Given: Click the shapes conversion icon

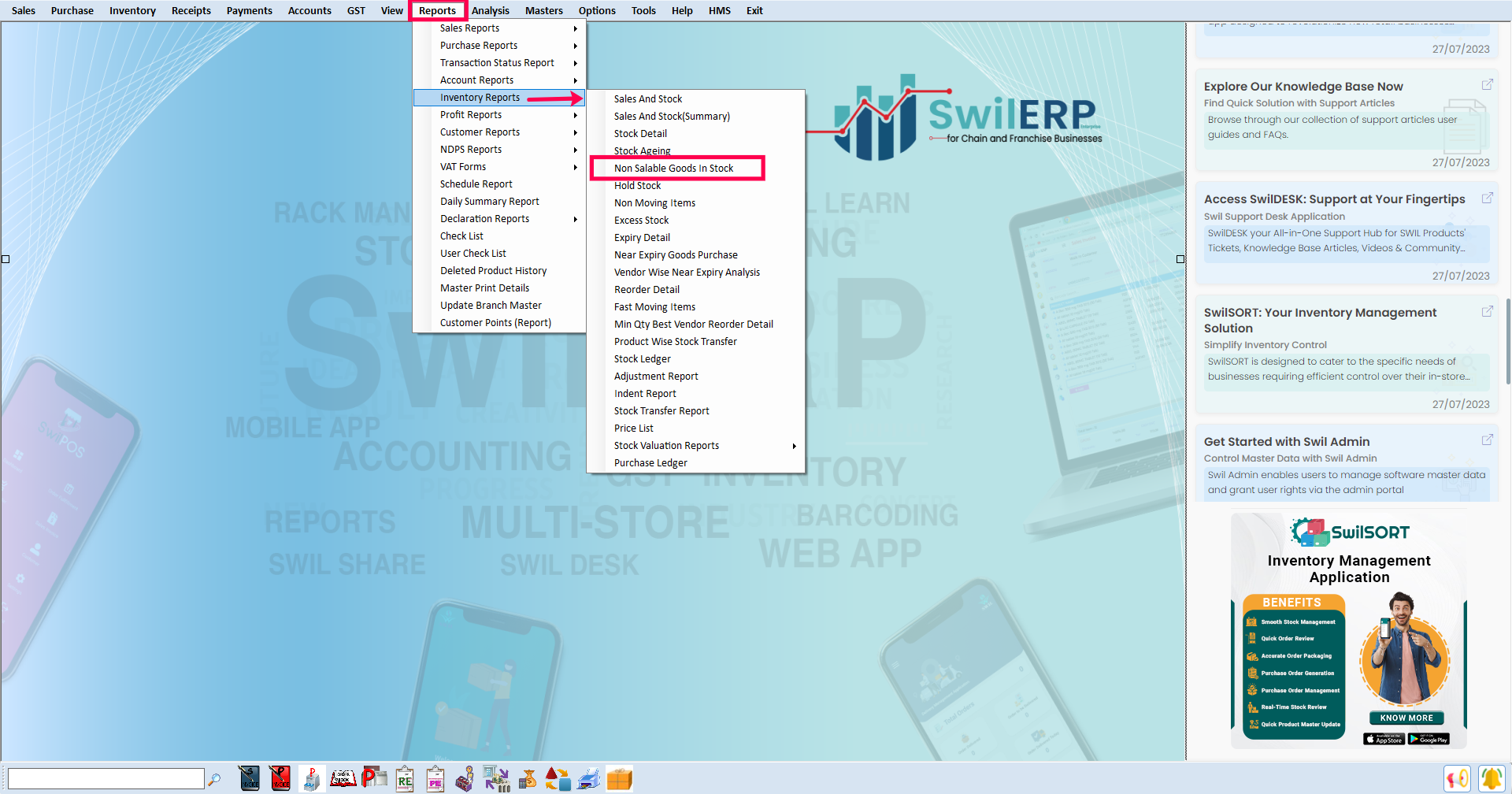Looking at the screenshot, I should 558,778.
